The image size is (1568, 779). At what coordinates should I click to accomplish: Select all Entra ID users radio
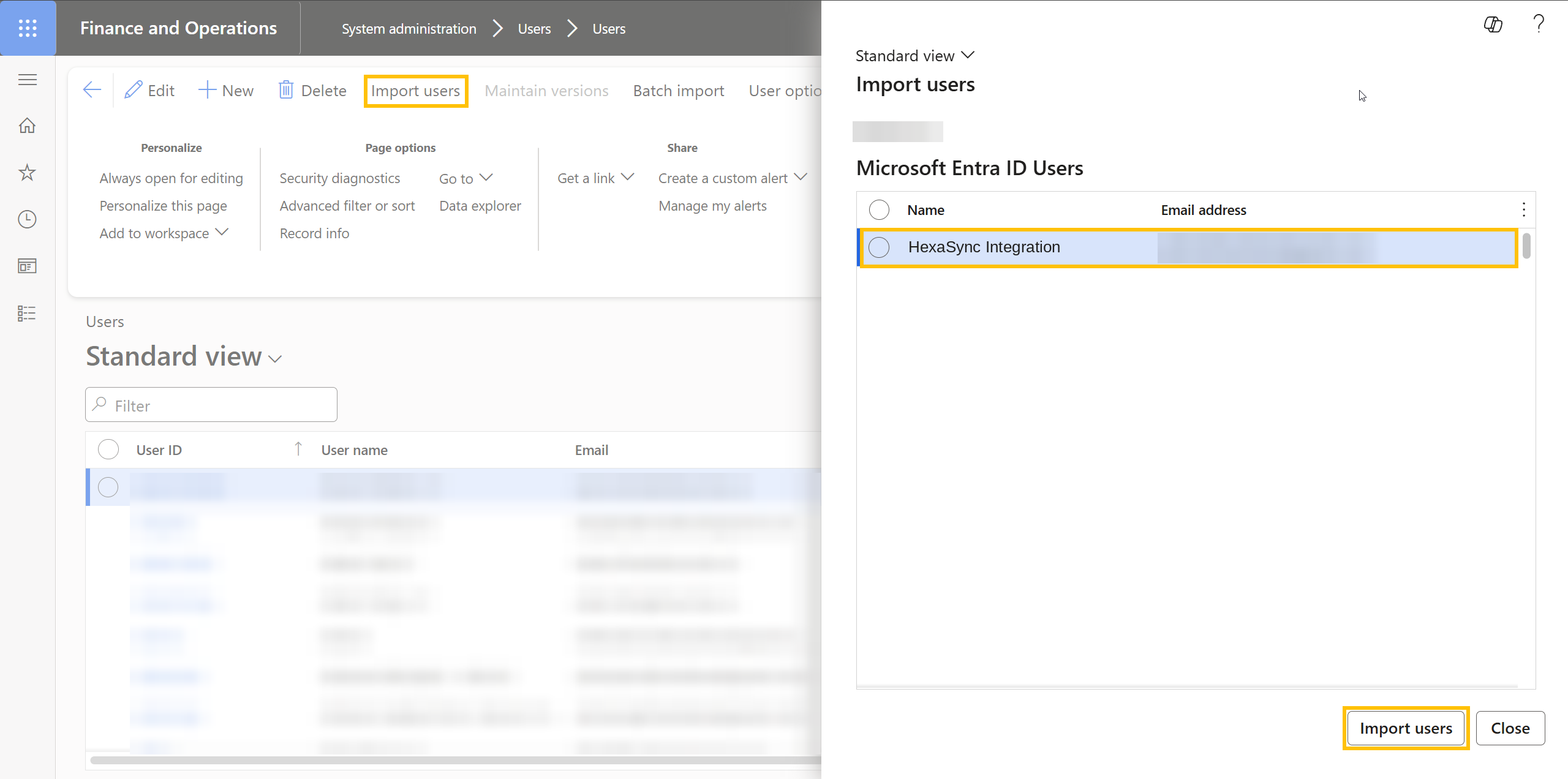tap(879, 210)
